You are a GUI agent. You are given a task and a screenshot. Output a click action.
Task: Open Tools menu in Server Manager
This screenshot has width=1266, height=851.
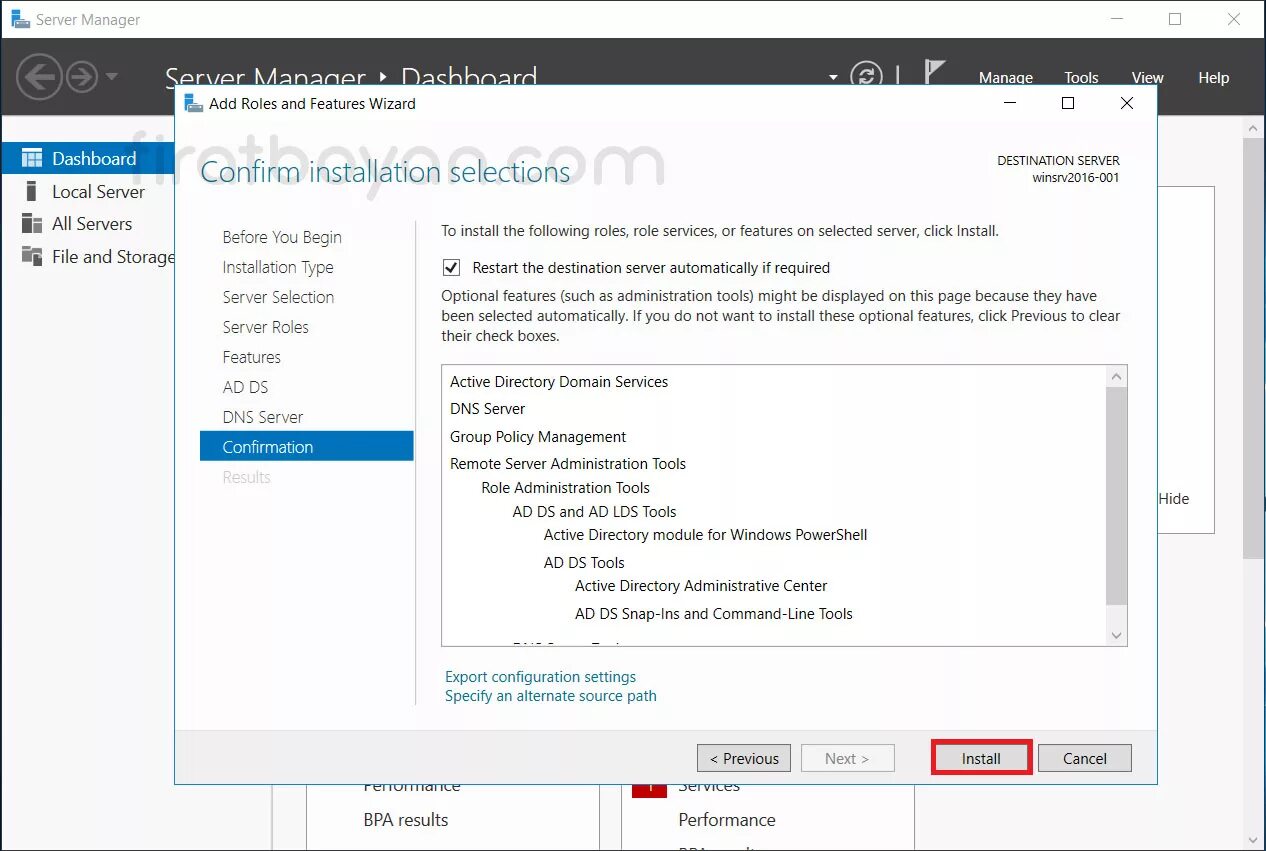click(1081, 78)
